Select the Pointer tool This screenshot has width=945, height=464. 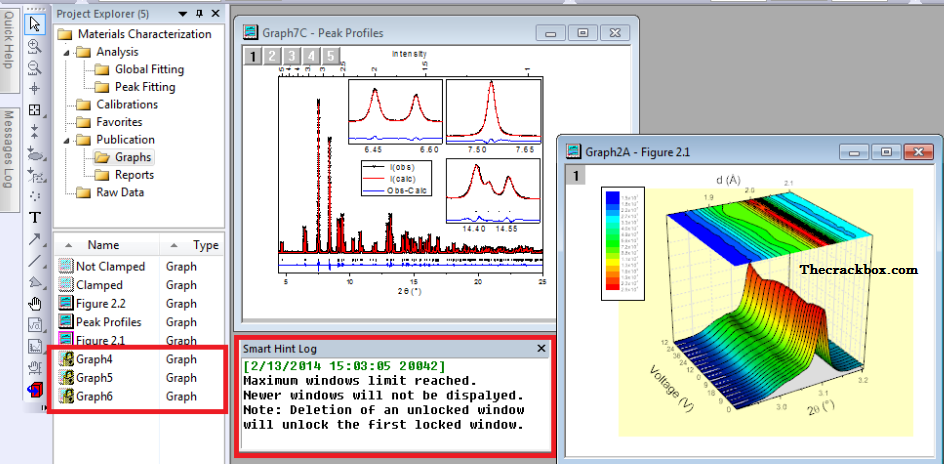pos(35,24)
